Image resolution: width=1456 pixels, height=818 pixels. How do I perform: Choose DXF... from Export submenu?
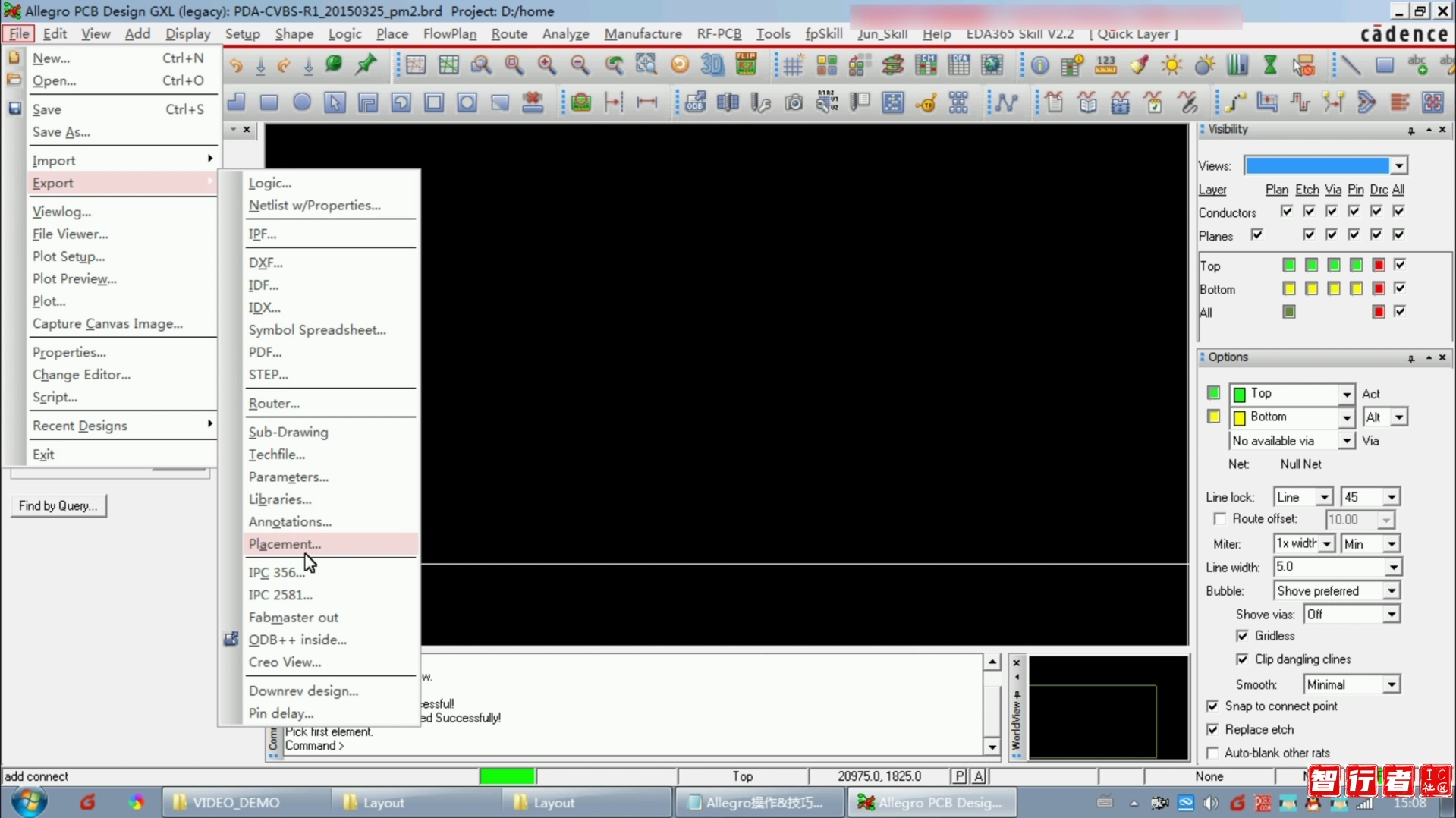331,263
